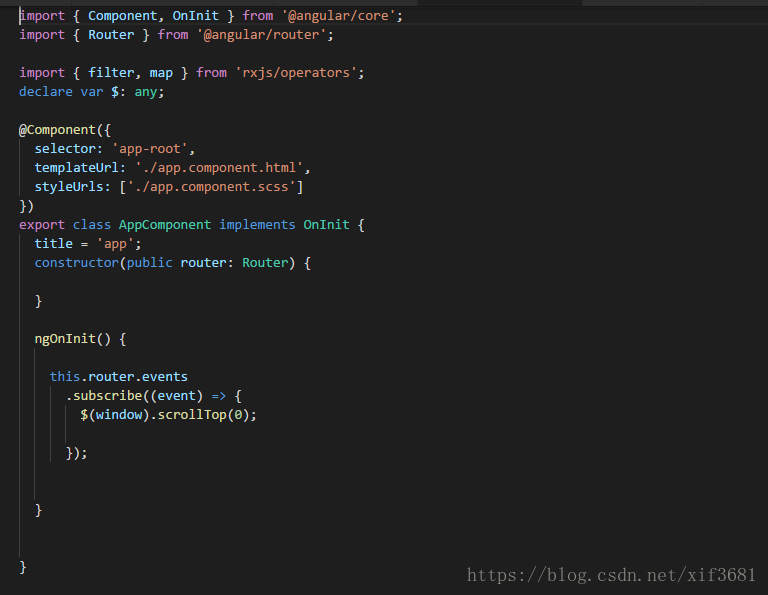The image size is (768, 595).
Task: Click the 'public' modifier in the constructor
Action: (x=149, y=263)
